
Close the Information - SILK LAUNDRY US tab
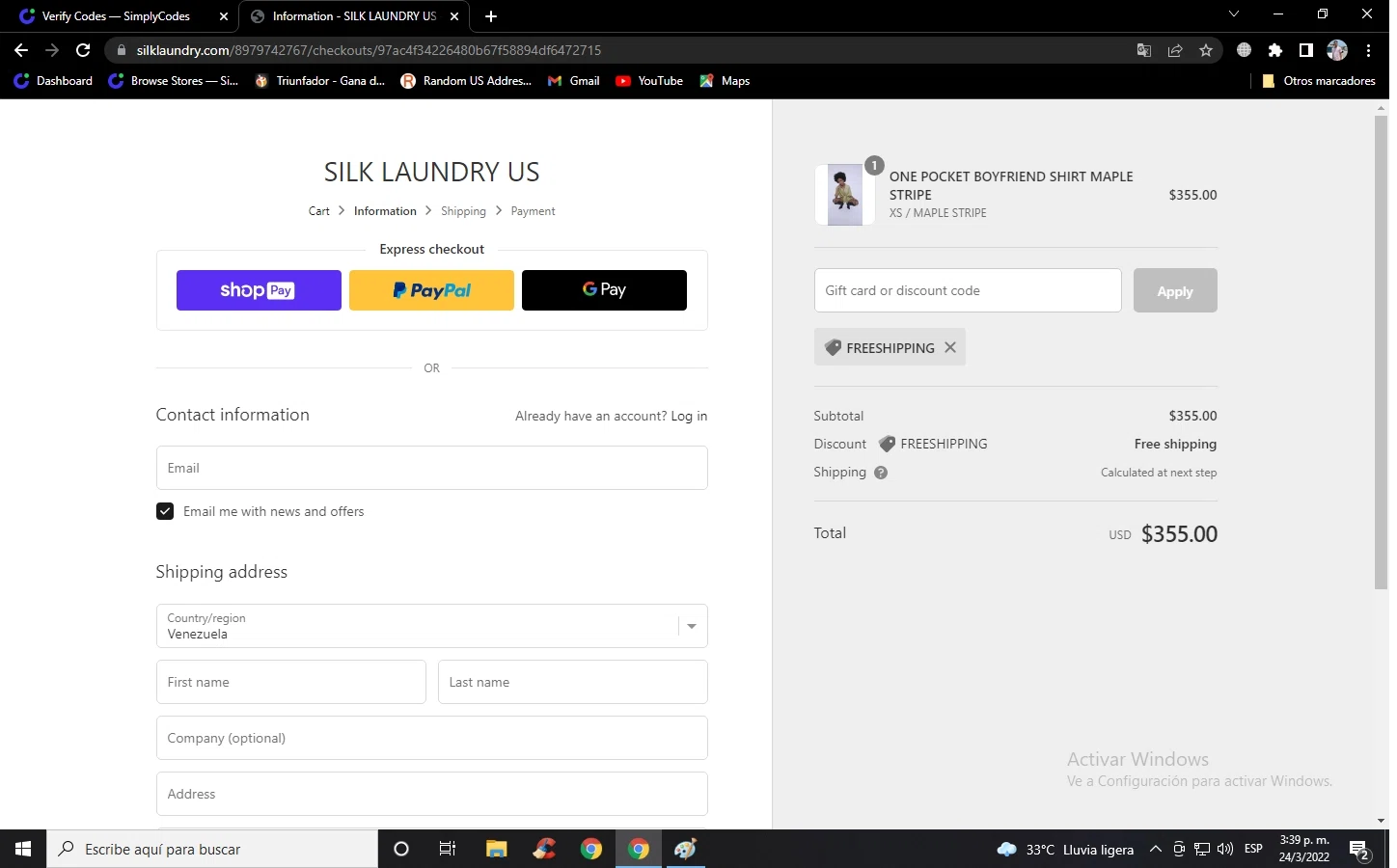(x=454, y=16)
